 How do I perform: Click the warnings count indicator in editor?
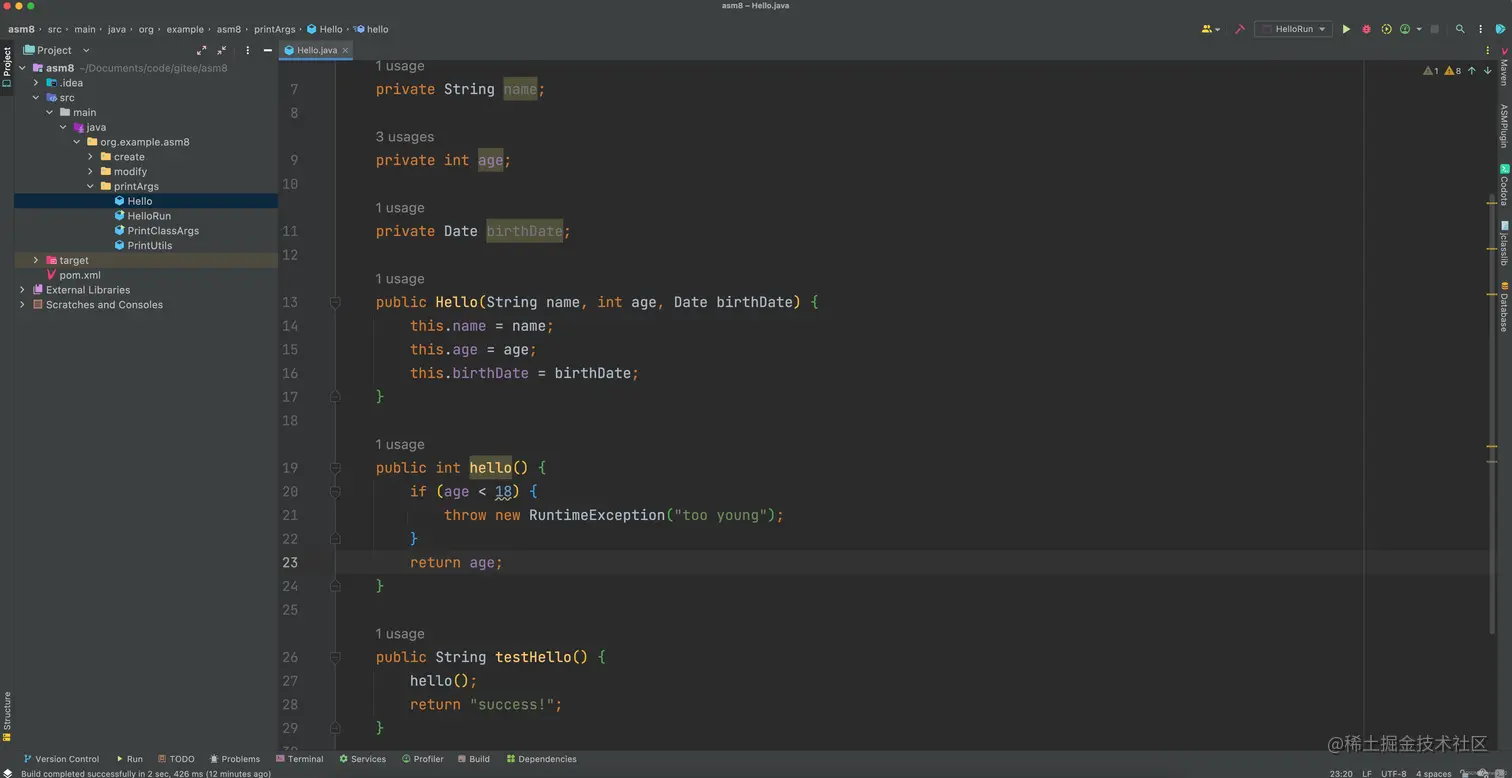(1442, 71)
